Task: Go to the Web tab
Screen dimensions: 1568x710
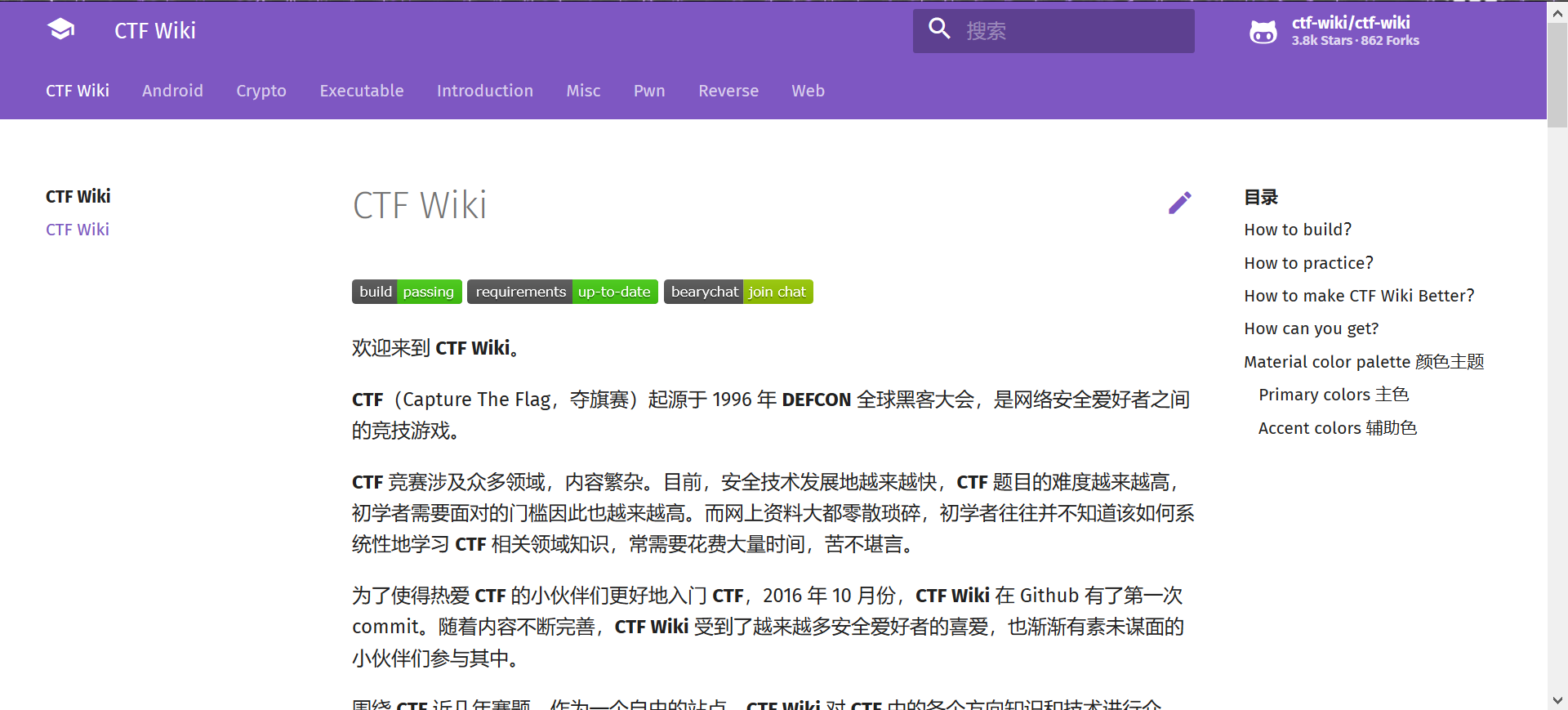Action: 808,91
